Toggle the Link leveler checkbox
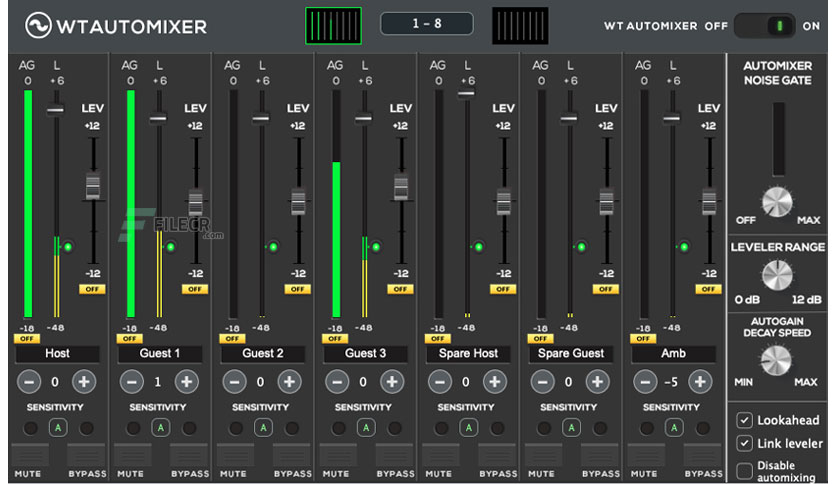836x484 pixels. pos(744,443)
